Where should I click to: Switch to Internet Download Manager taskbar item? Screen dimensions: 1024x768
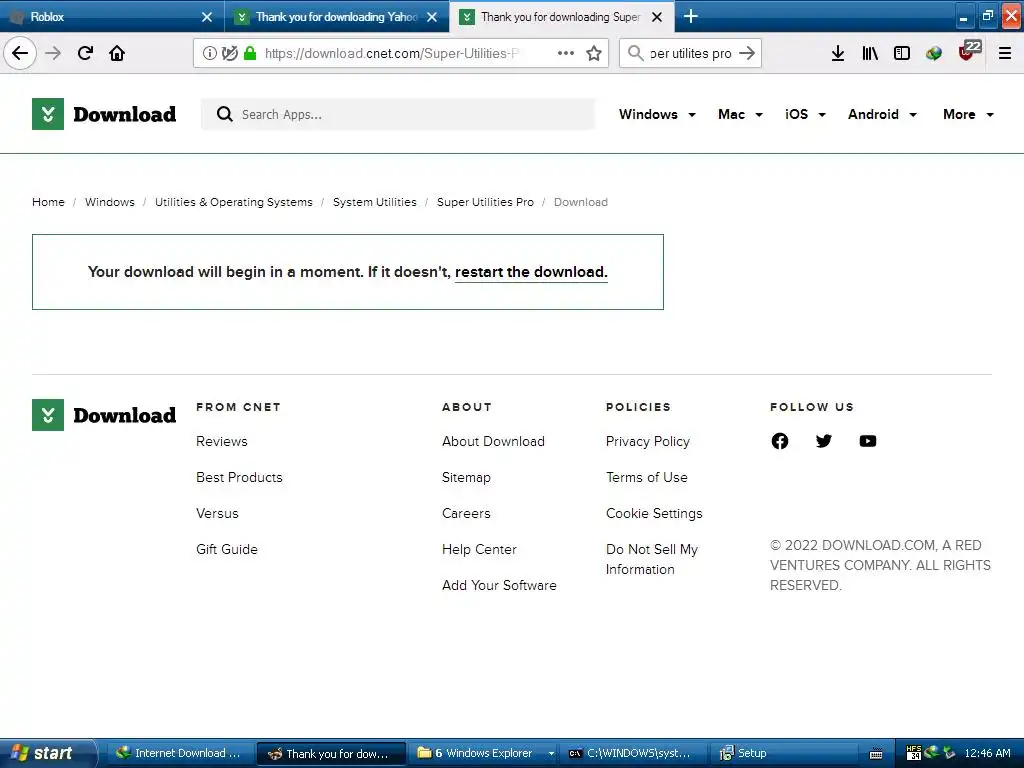coord(178,753)
